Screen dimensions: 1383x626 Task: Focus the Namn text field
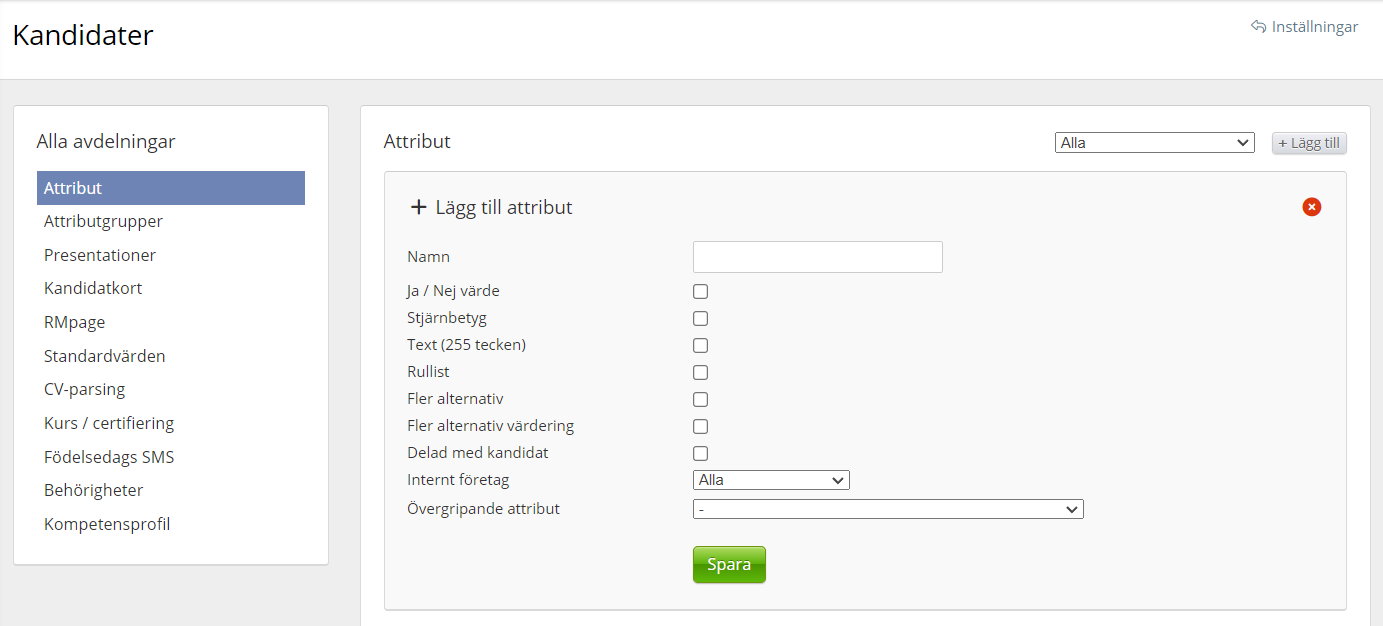[x=817, y=257]
